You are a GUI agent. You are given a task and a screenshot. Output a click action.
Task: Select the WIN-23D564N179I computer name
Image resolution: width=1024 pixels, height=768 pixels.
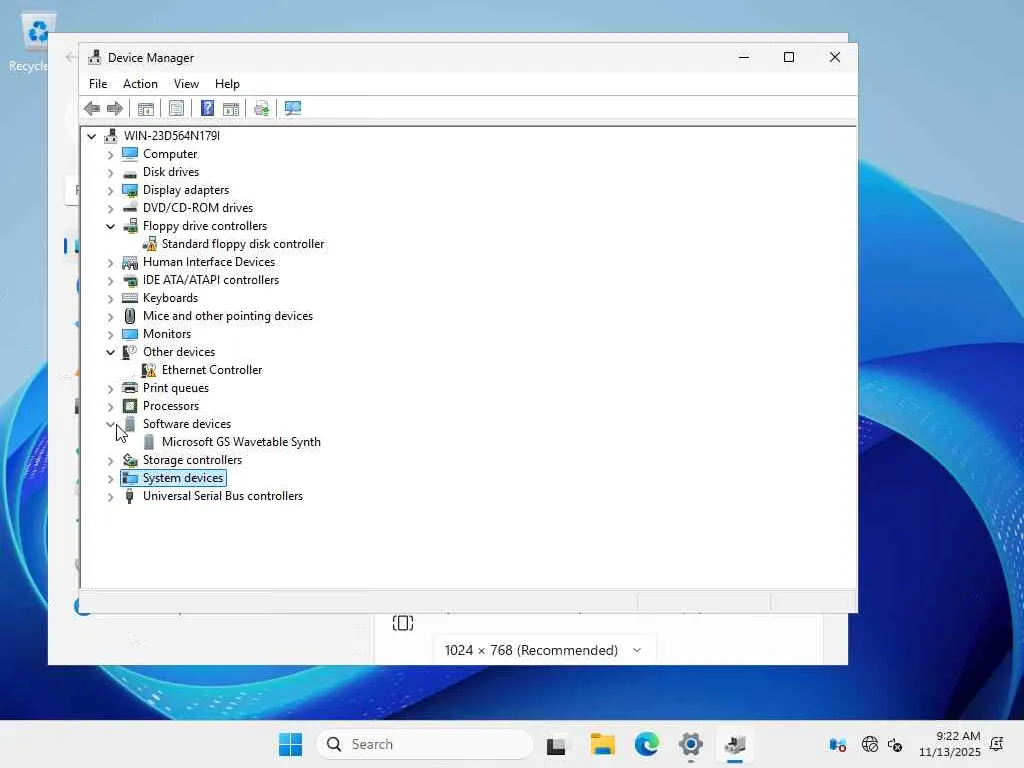[172, 136]
